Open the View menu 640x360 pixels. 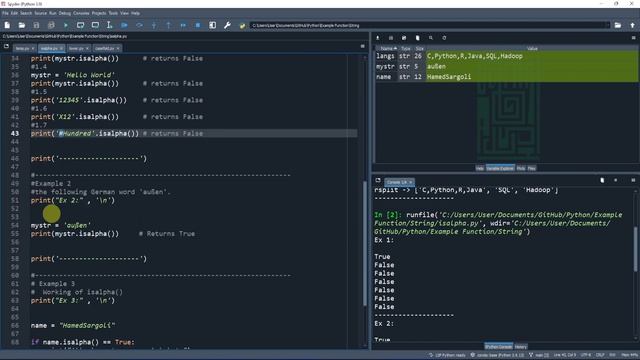tap(124, 13)
